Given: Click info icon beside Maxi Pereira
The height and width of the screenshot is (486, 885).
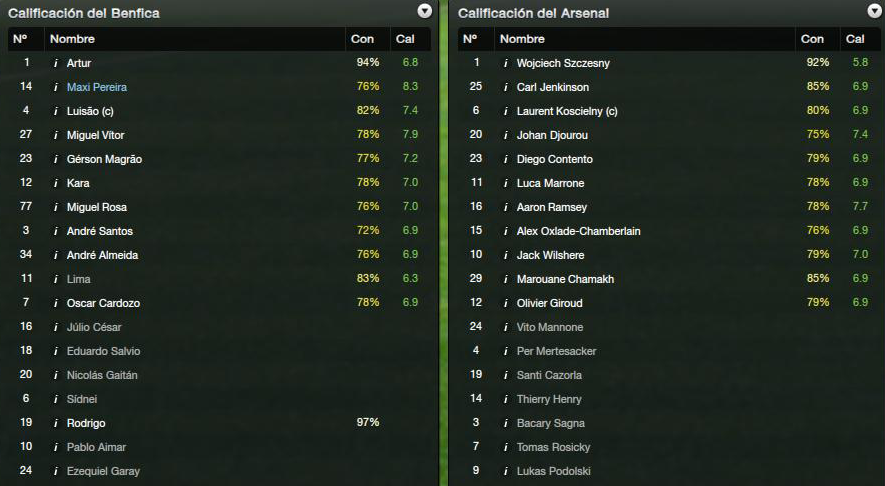Looking at the screenshot, I should point(55,87).
